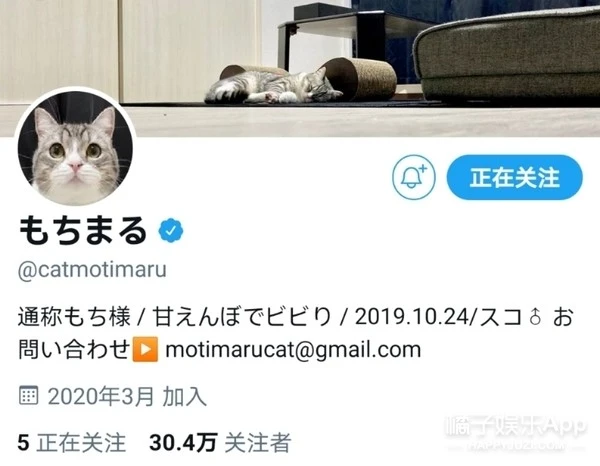Viewport: 600px width, 466px height.
Task: Click the 橘子娱乐App watermark
Action: pos(515,428)
